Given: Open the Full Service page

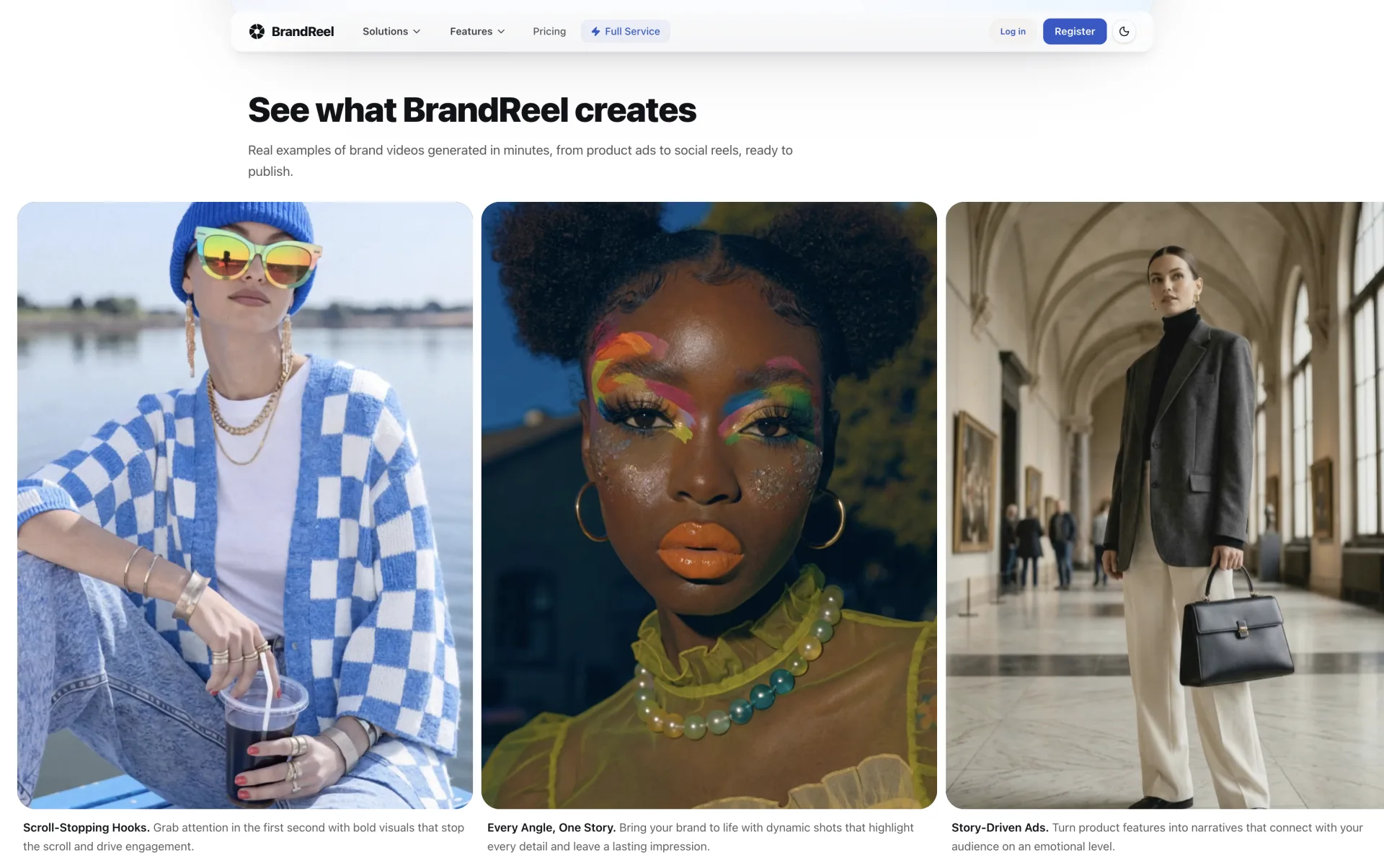Looking at the screenshot, I should (632, 32).
